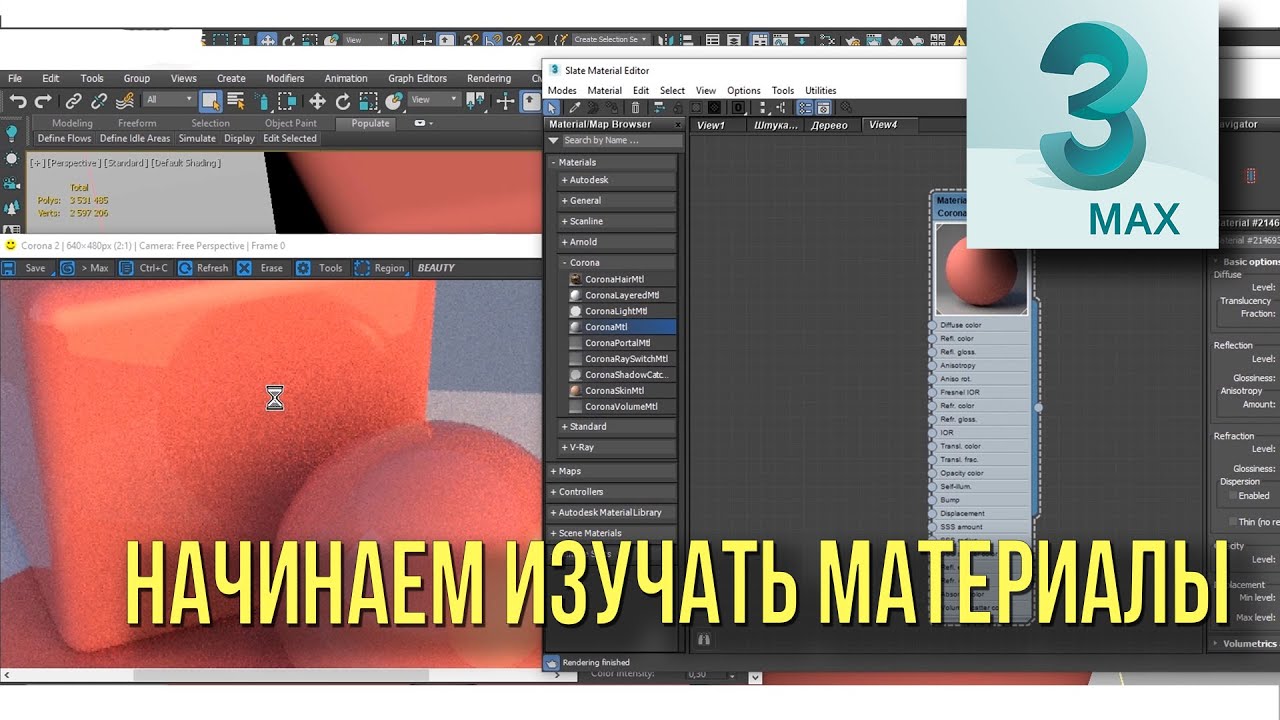The image size is (1280, 720).
Task: Click Erase in the Corona frame buffer
Action: [263, 268]
